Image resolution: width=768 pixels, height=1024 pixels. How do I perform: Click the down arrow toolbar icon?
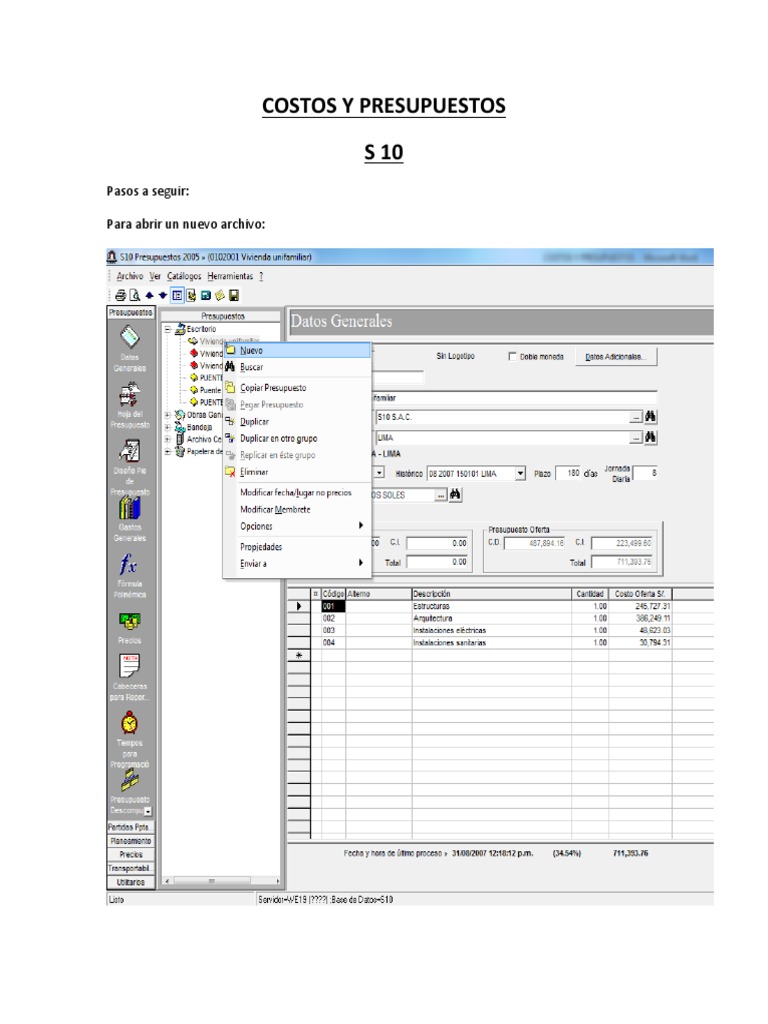[163, 295]
